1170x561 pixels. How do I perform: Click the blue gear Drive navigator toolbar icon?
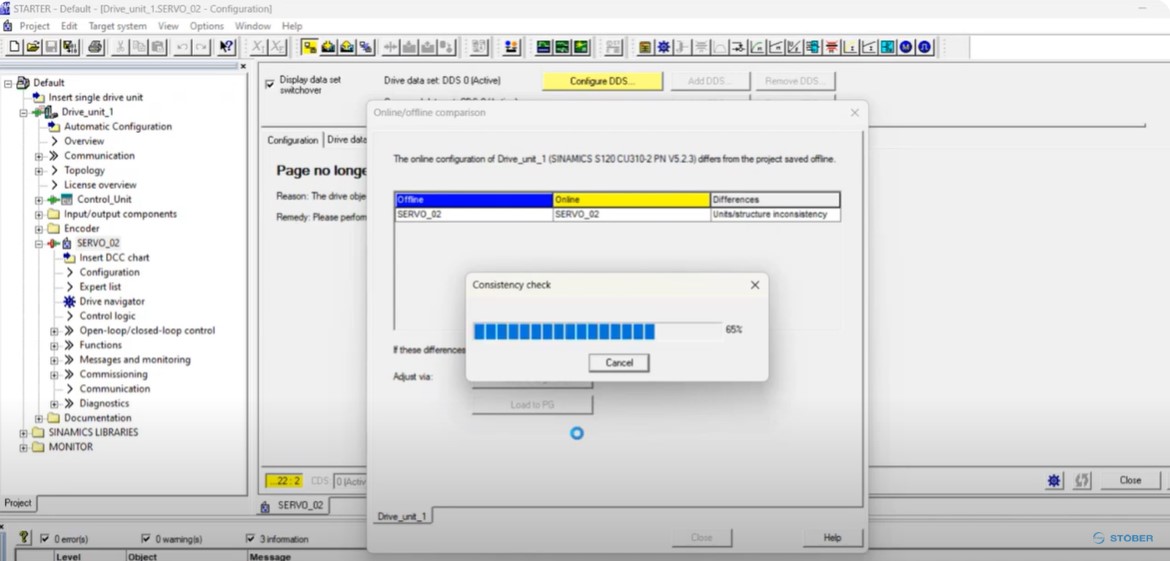(663, 47)
